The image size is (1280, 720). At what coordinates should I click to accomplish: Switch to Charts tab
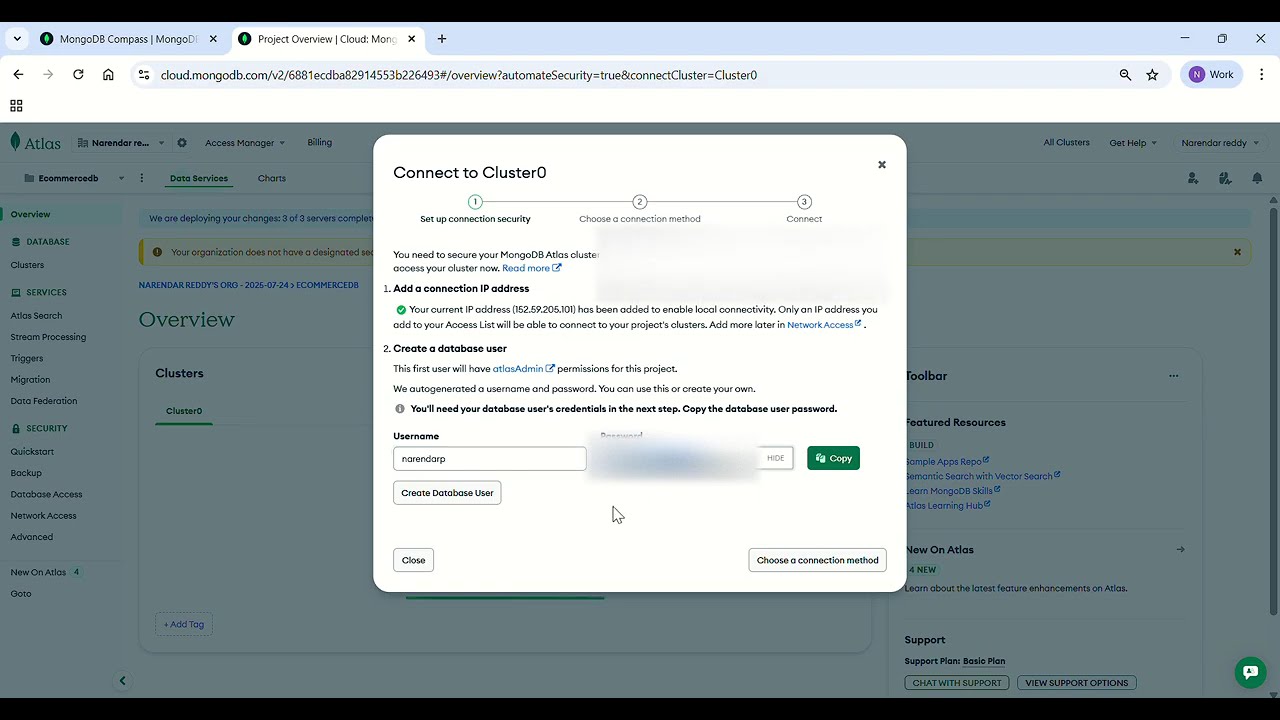[272, 178]
